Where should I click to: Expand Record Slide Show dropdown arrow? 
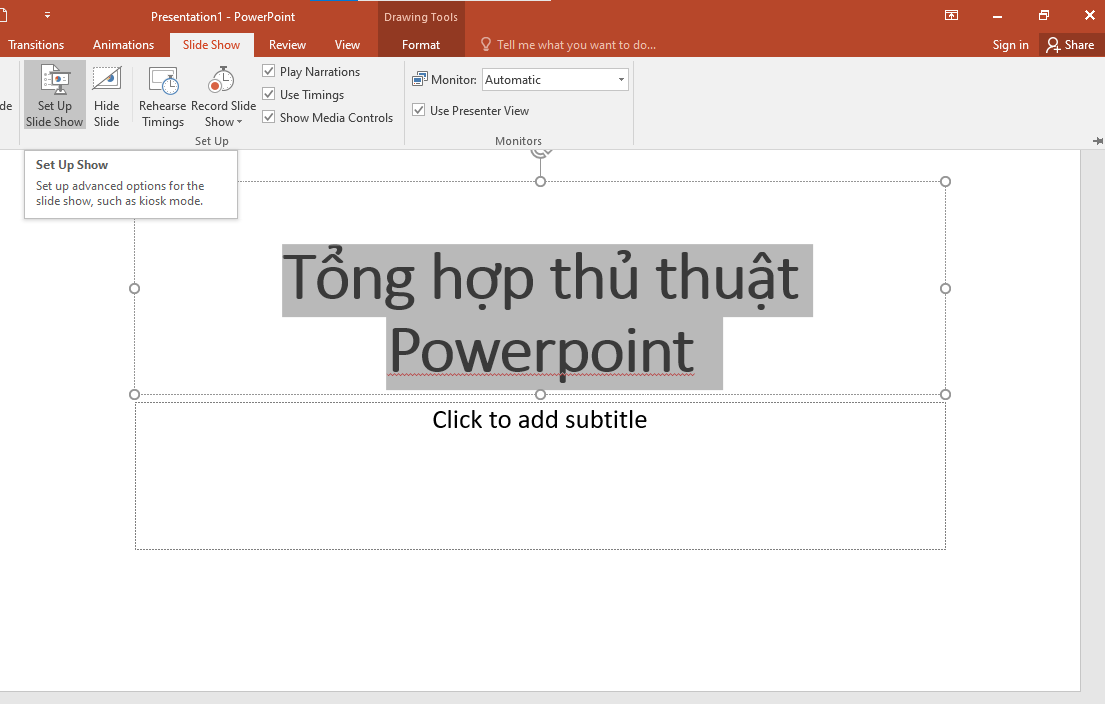click(x=240, y=122)
